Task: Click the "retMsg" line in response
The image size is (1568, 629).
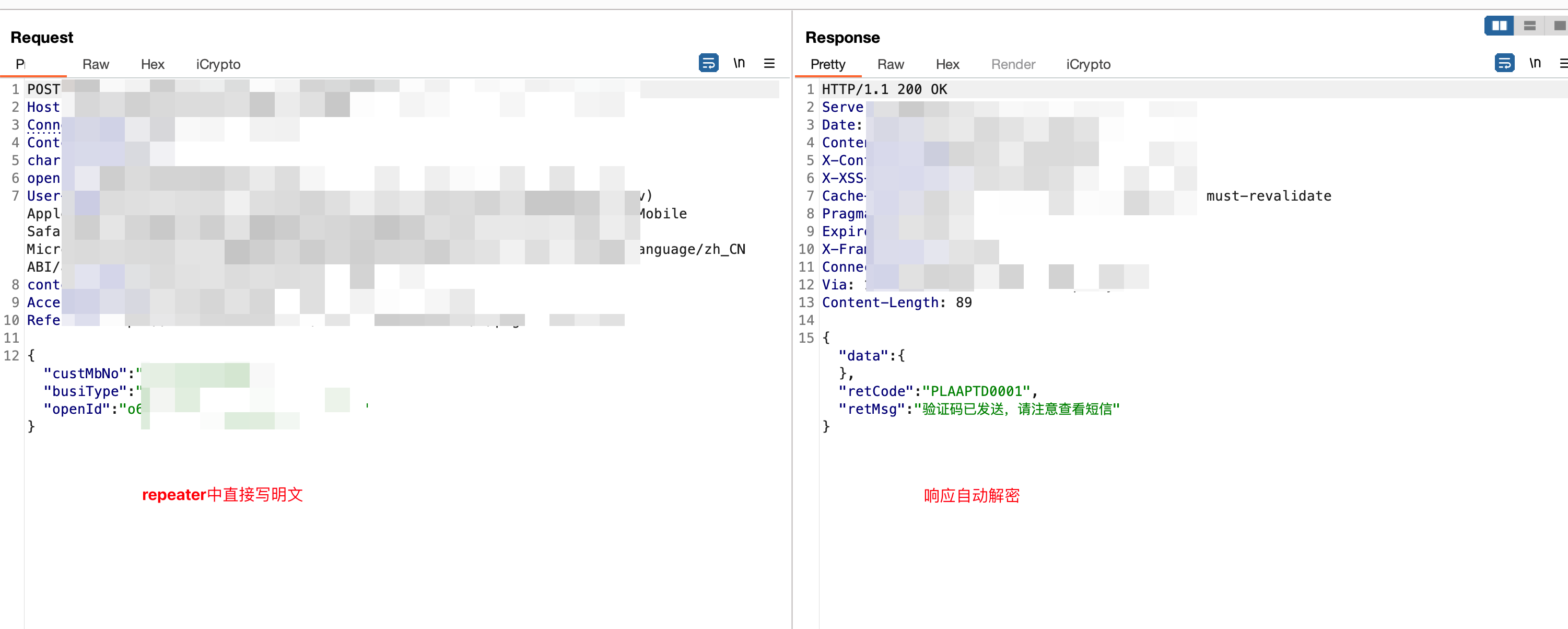Action: pyautogui.click(x=979, y=409)
